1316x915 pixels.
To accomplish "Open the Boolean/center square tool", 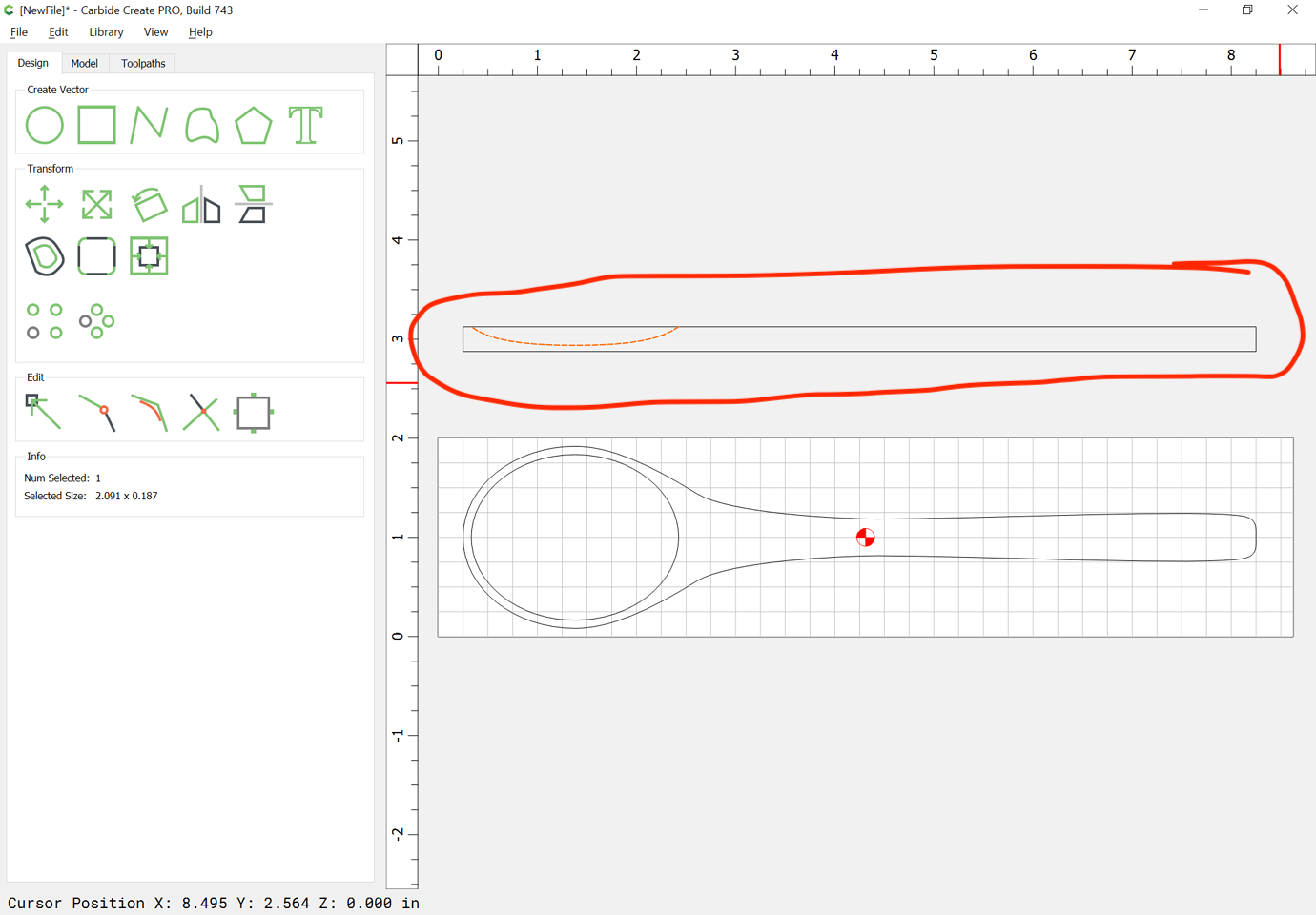I will pyautogui.click(x=149, y=256).
